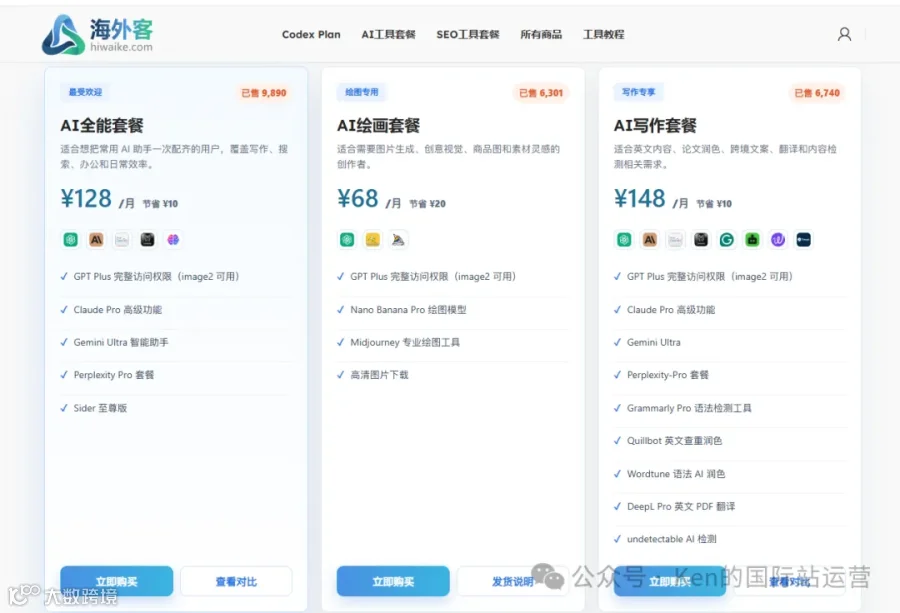The height and width of the screenshot is (613, 900).
Task: Click the ChatGPT icon in AI绘画套餐 card
Action: (347, 239)
